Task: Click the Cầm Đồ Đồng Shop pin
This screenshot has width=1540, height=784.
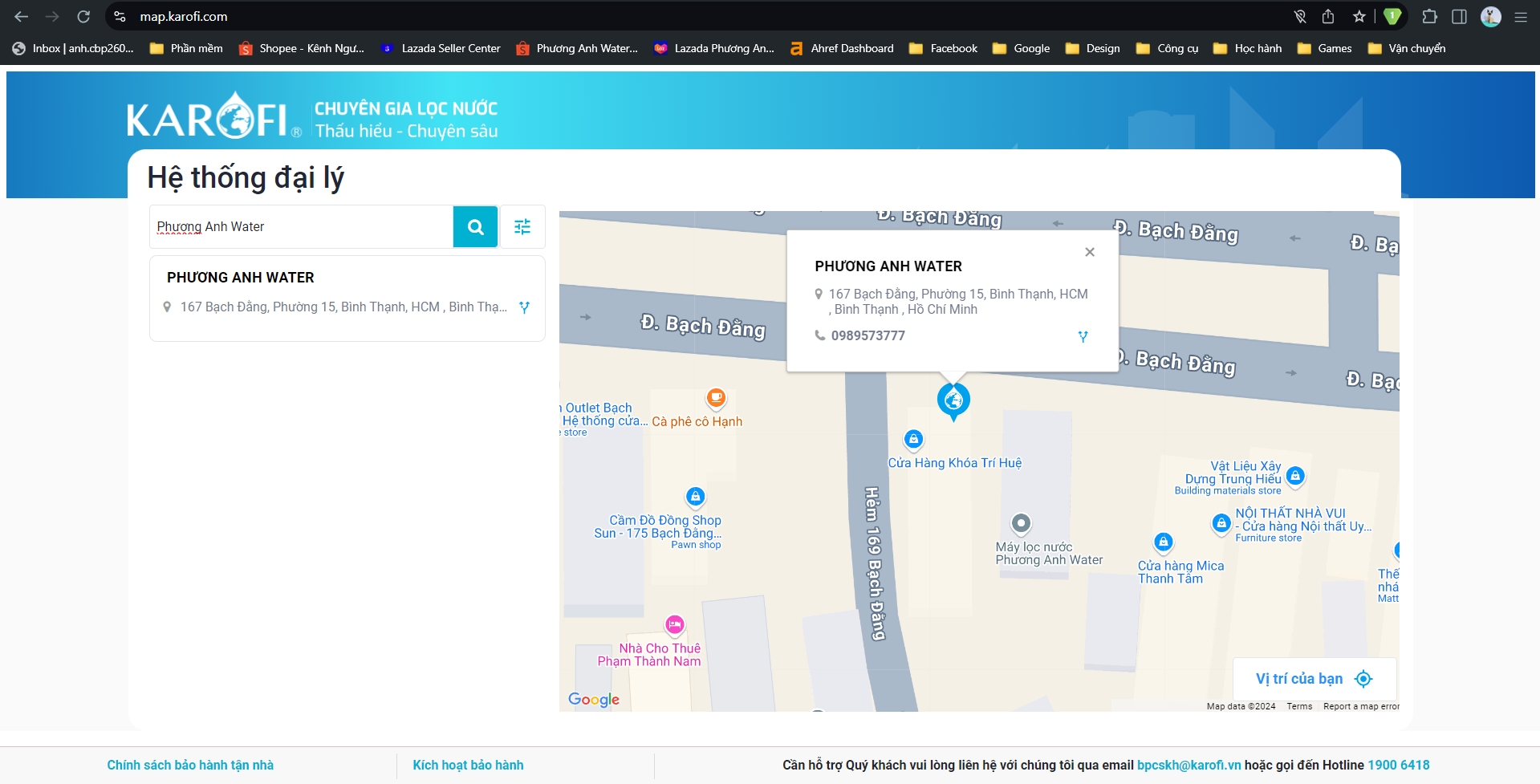Action: [x=696, y=498]
